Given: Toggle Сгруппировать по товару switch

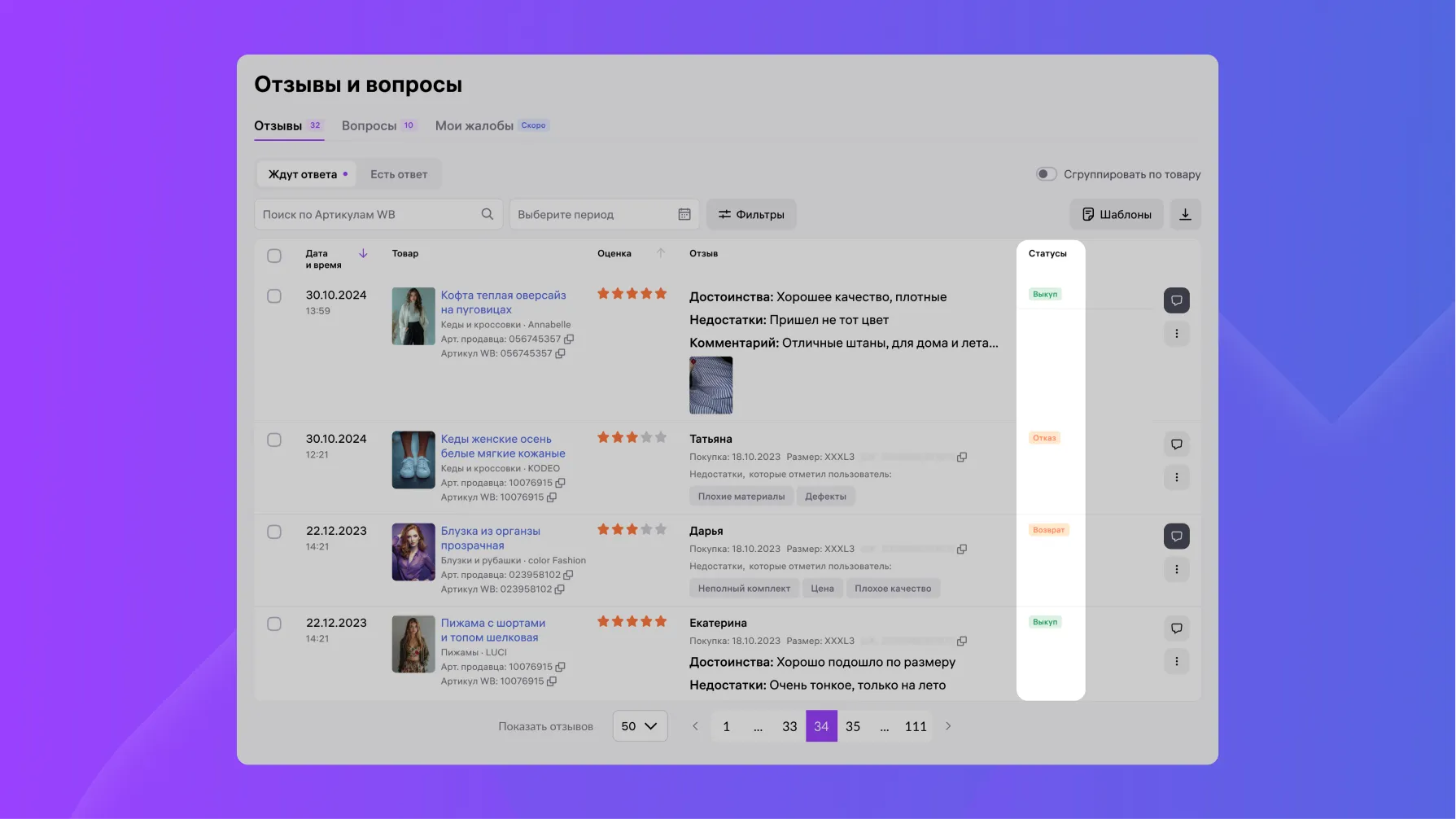Looking at the screenshot, I should 1046,174.
